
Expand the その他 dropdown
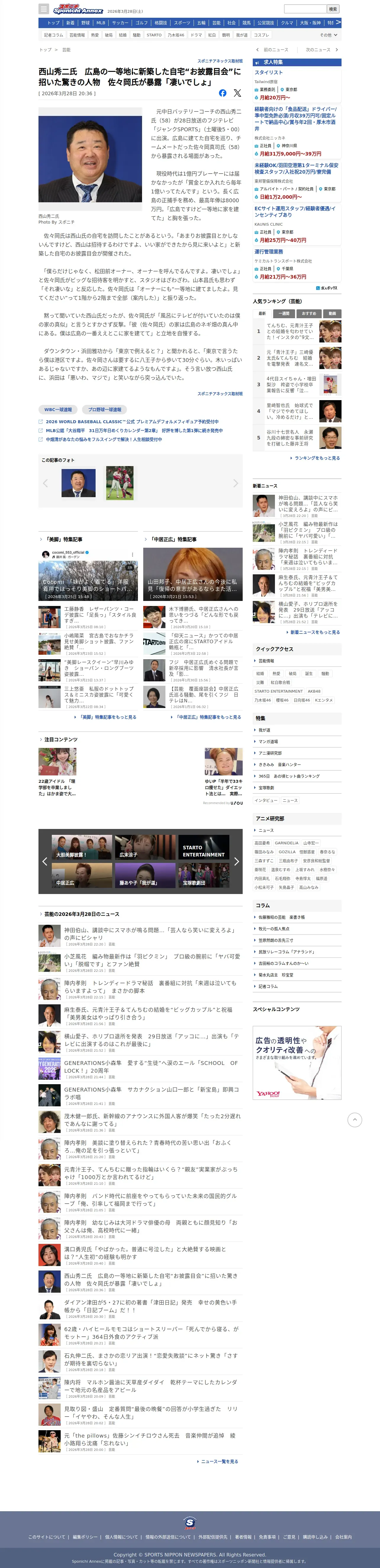point(328,35)
